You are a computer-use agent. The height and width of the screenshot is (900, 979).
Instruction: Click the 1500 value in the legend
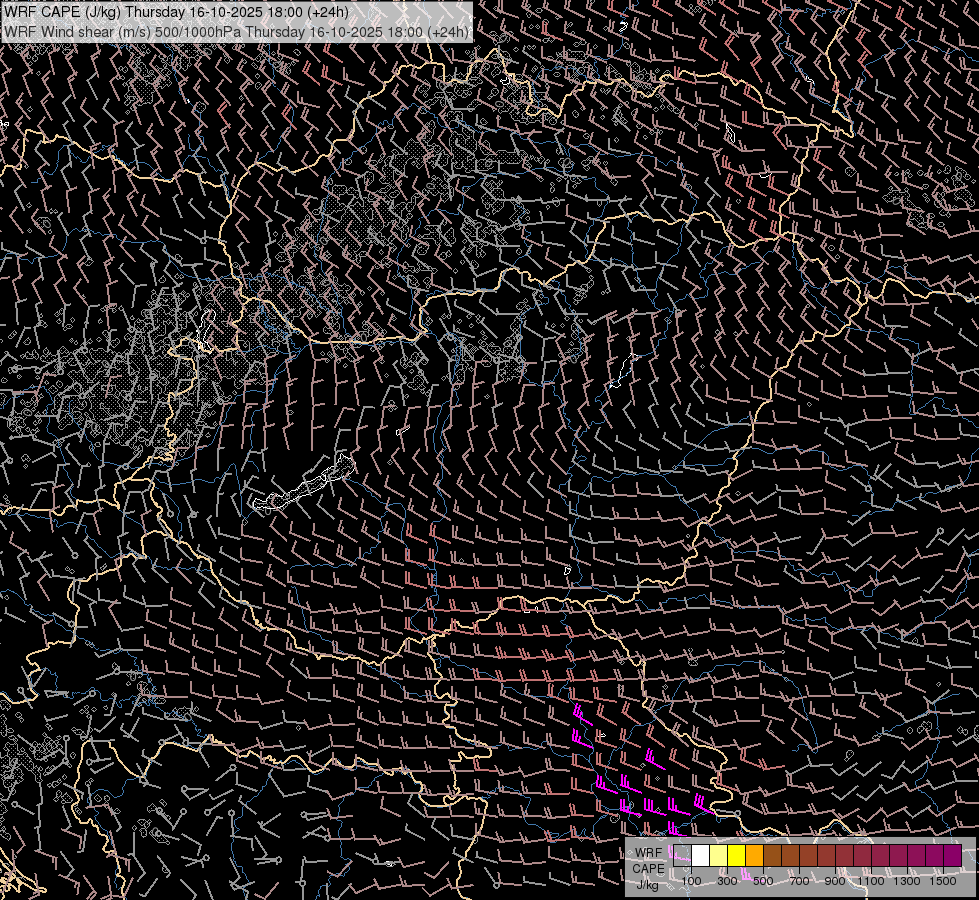pos(943,881)
